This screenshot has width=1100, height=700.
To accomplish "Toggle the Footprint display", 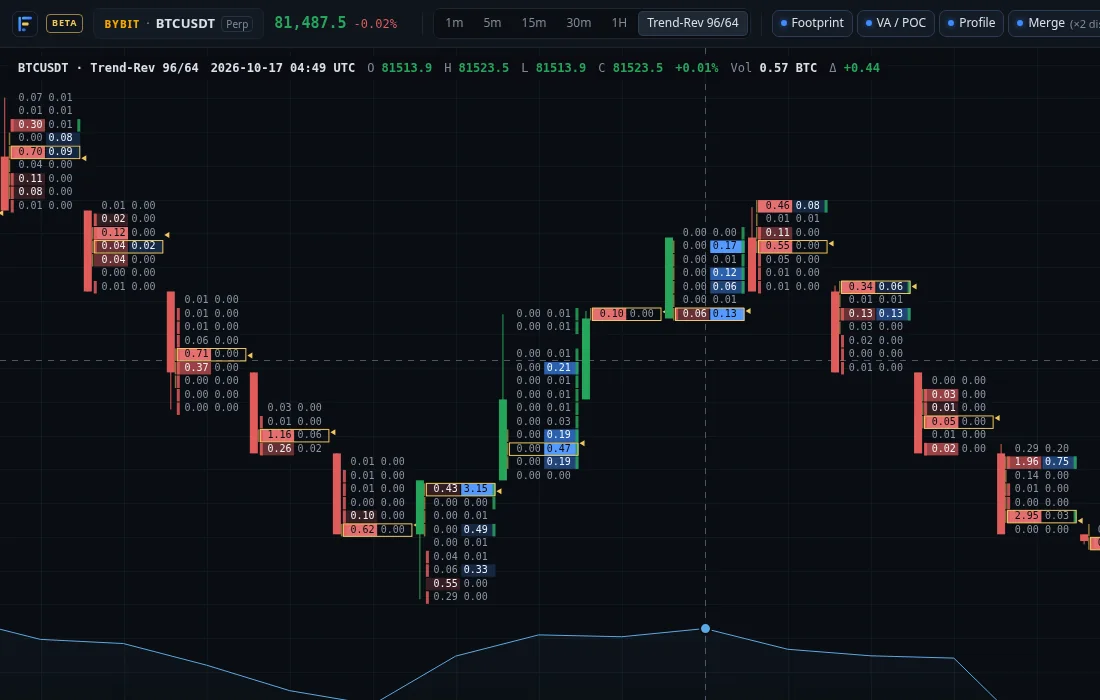I will tap(812, 23).
